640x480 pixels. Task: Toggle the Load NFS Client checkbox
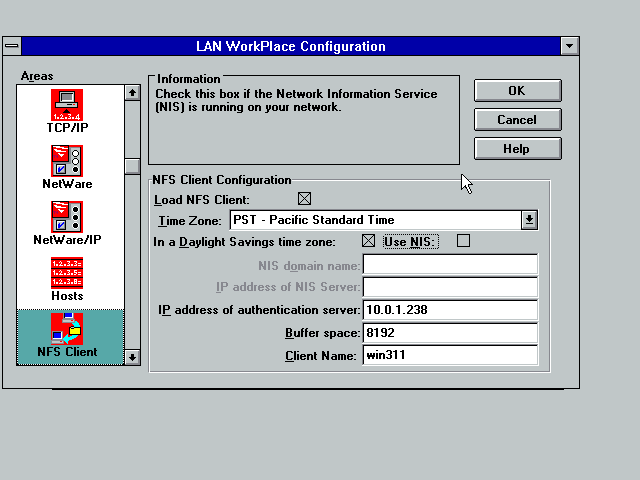[304, 199]
